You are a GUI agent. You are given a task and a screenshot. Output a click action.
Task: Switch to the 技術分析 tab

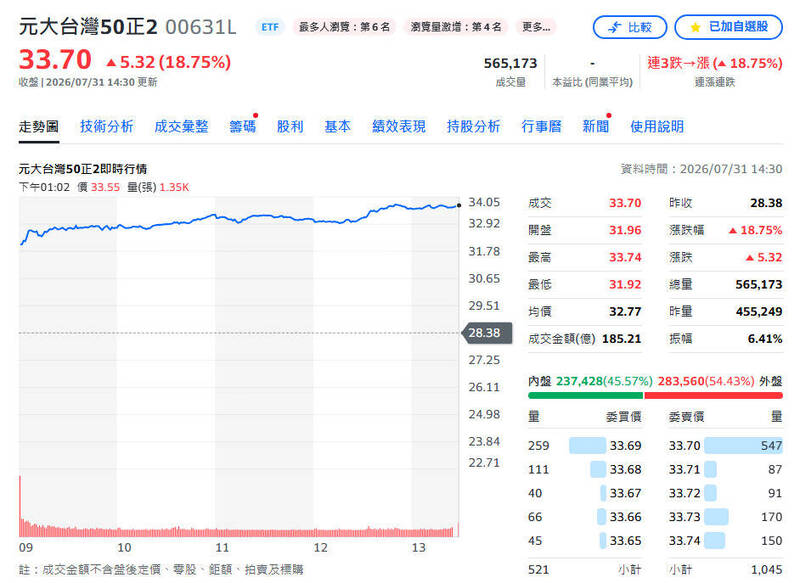(107, 126)
